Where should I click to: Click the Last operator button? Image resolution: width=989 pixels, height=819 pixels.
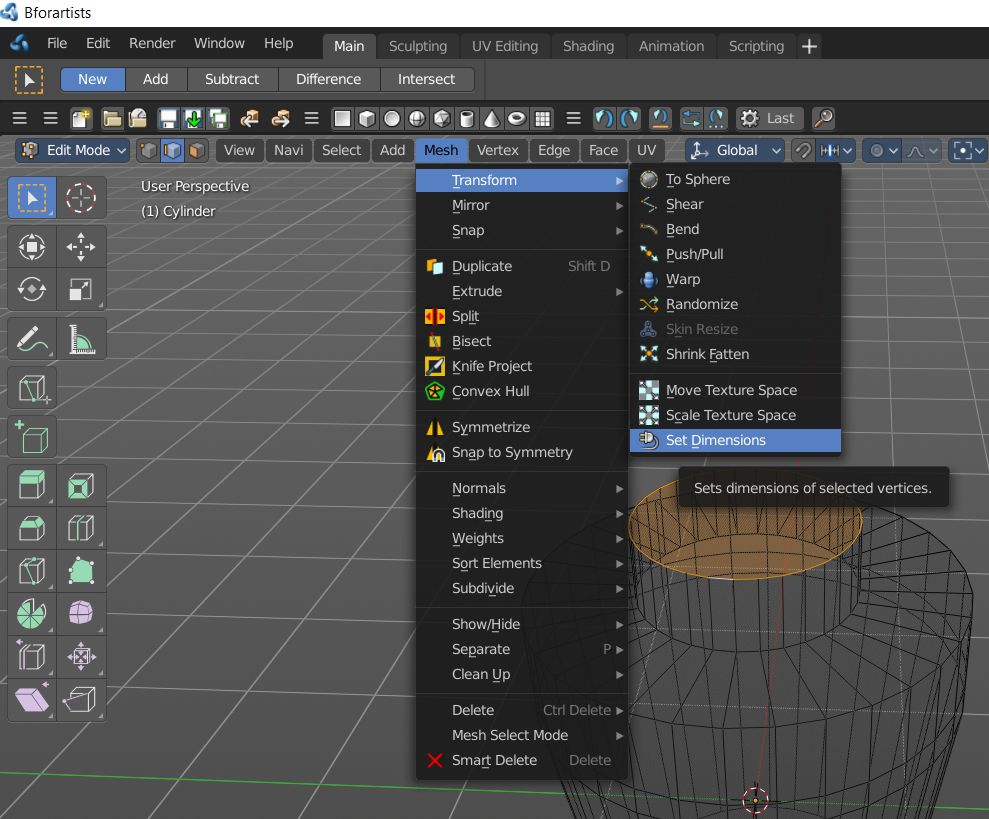pyautogui.click(x=768, y=118)
